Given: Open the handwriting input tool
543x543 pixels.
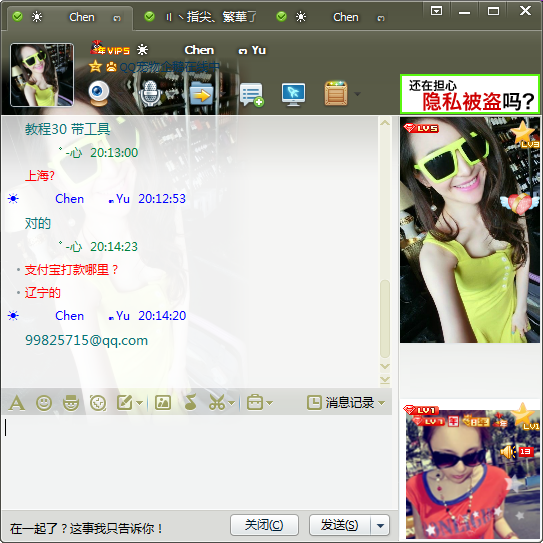Looking at the screenshot, I should tap(125, 403).
